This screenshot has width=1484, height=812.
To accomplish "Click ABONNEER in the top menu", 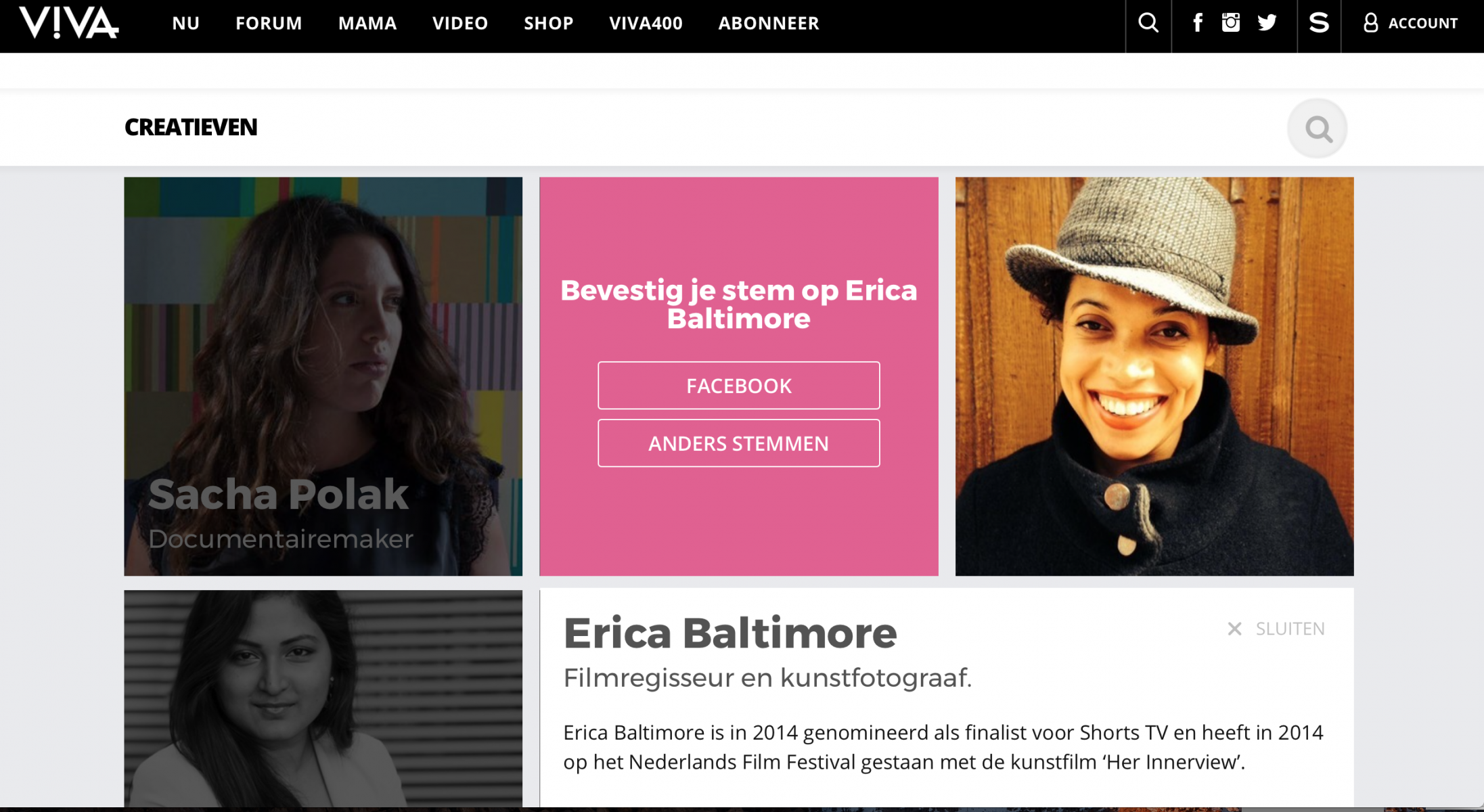I will (x=769, y=23).
